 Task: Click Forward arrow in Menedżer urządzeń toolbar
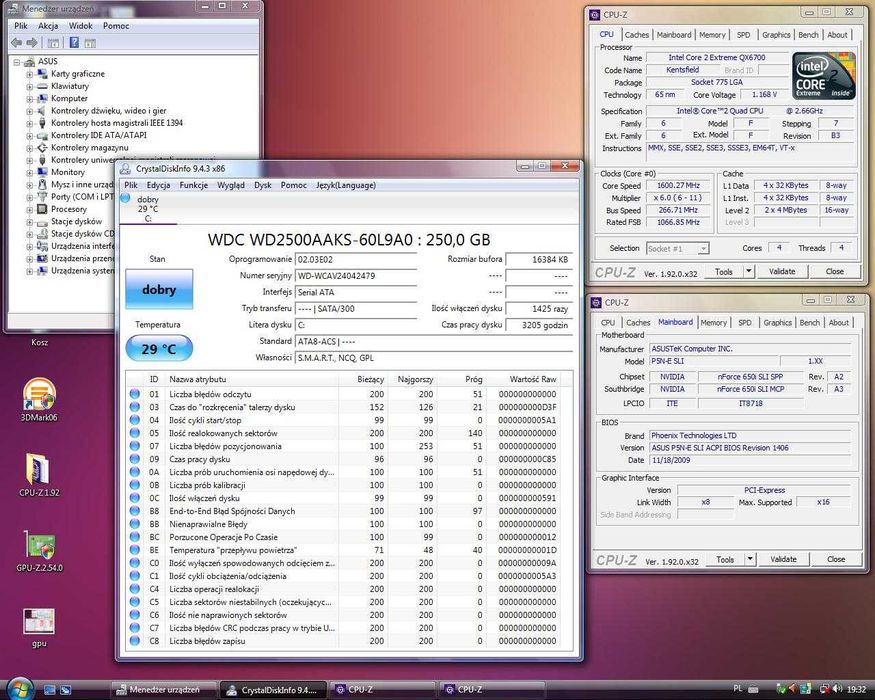32,42
